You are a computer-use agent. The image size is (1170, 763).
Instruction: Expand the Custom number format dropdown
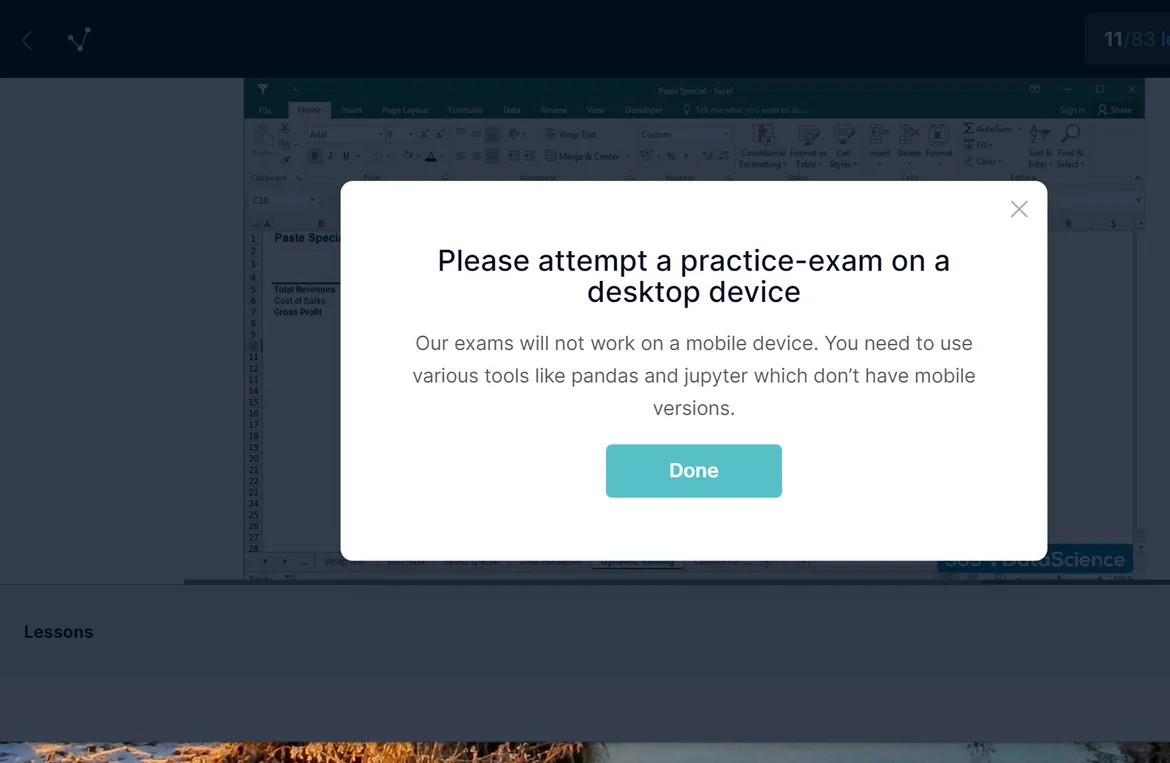(726, 135)
